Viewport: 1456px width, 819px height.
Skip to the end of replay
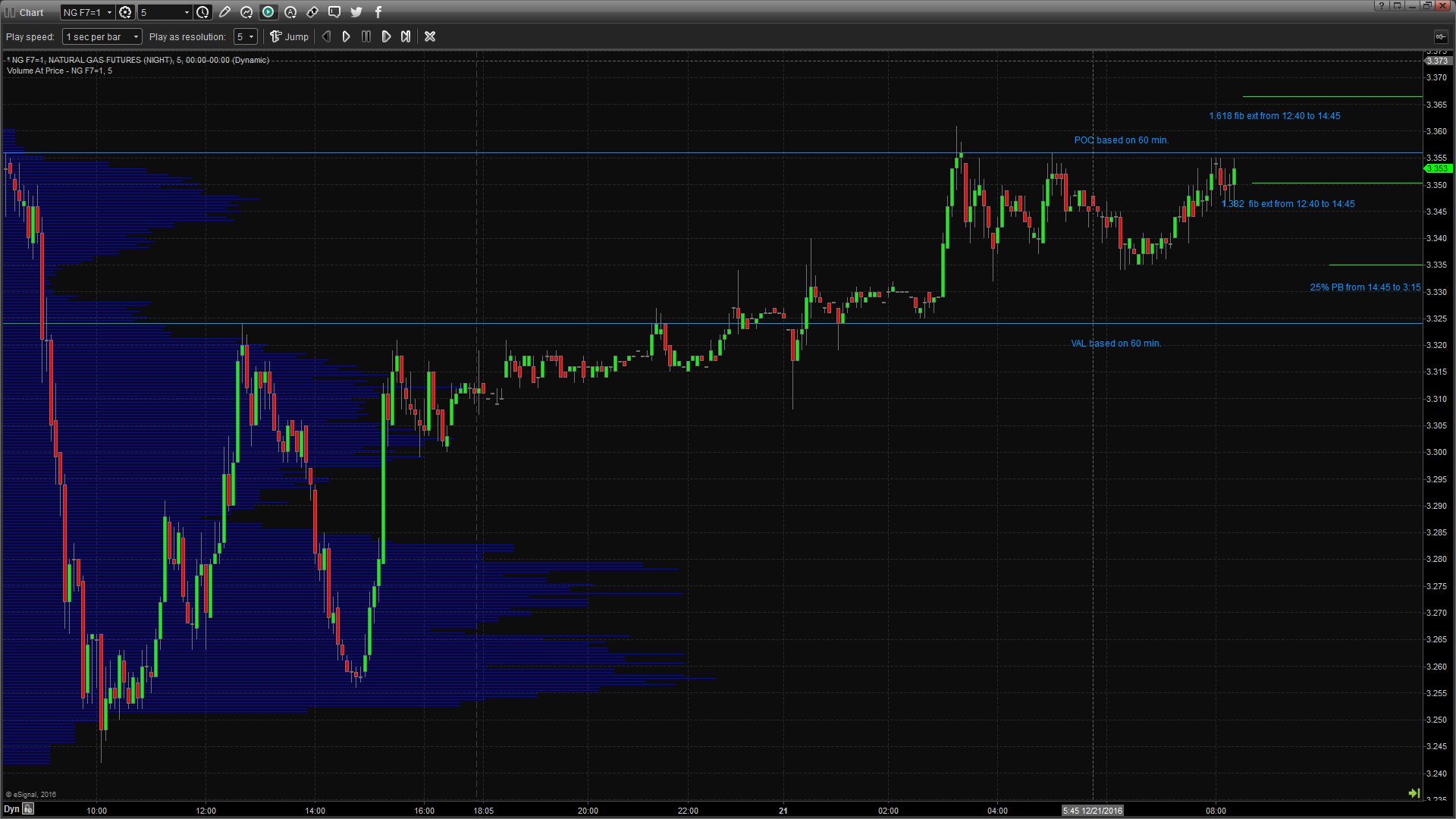click(406, 36)
